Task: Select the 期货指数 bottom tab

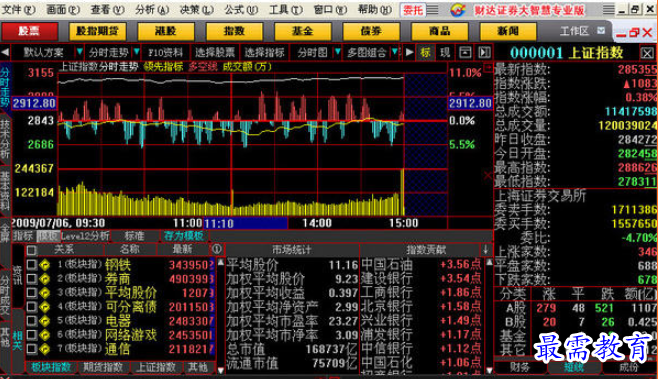Action: tap(103, 367)
